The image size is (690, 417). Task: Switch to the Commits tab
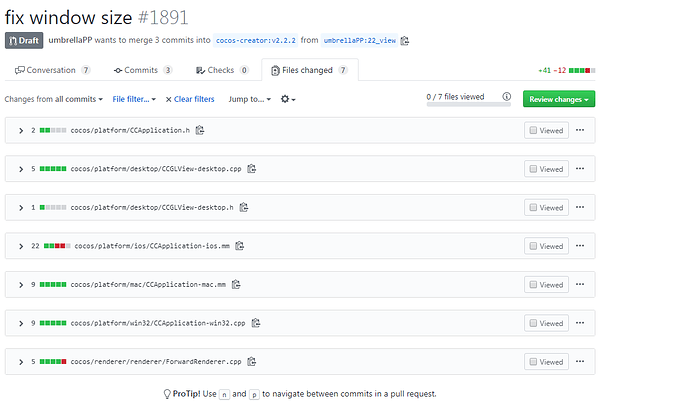(143, 71)
